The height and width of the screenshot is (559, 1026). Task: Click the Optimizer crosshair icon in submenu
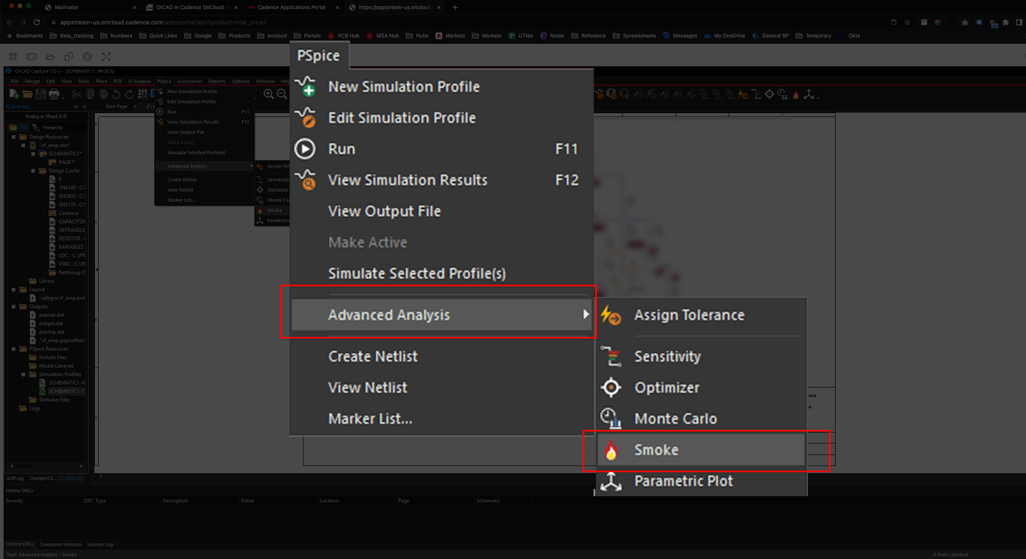point(611,388)
